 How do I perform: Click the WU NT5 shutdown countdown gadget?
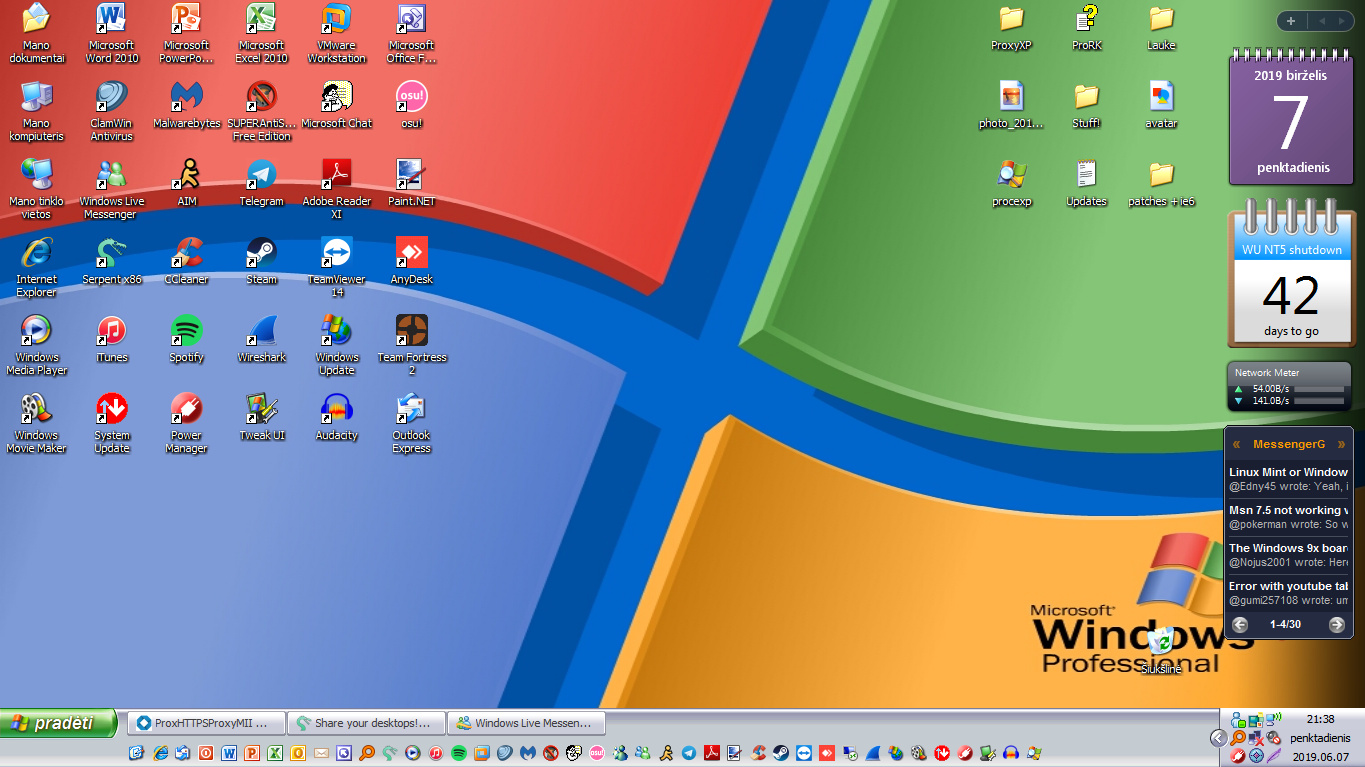[1291, 272]
